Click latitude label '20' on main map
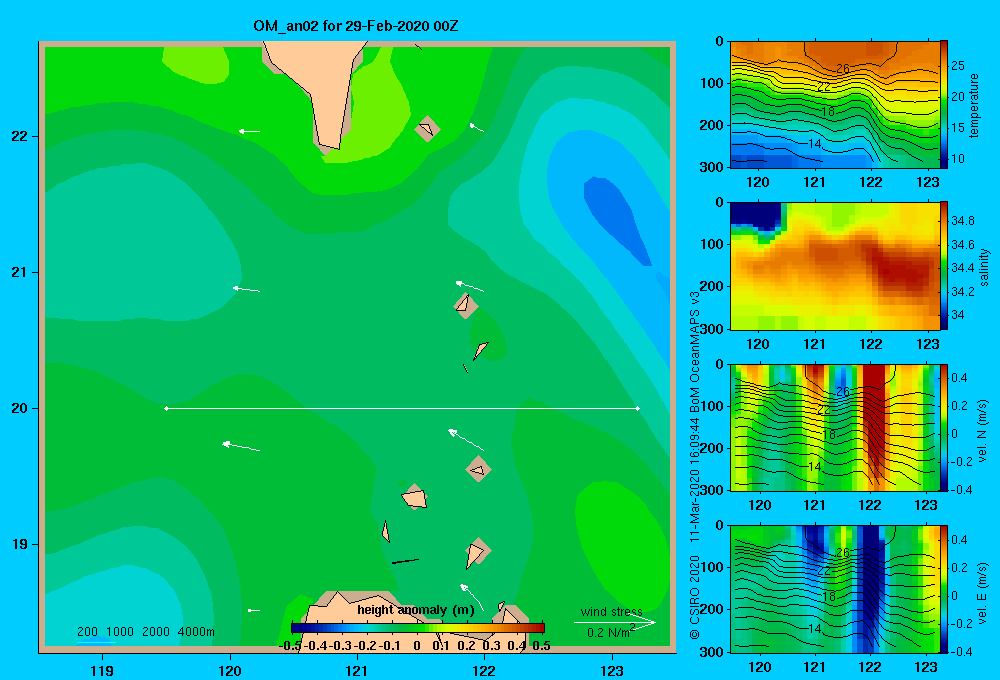The width and height of the screenshot is (1000, 680). coord(19,408)
